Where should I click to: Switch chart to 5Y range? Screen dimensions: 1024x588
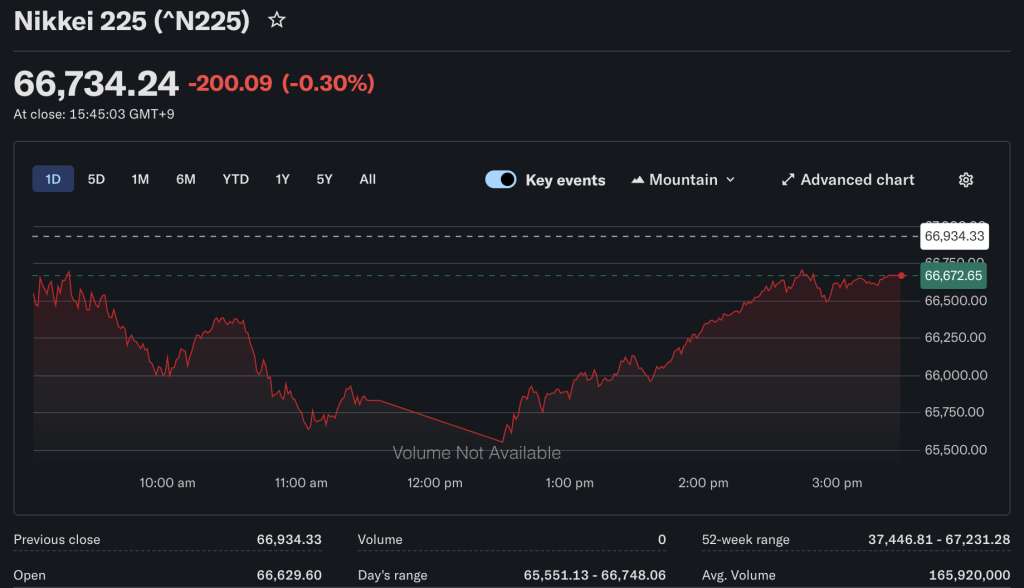click(325, 179)
